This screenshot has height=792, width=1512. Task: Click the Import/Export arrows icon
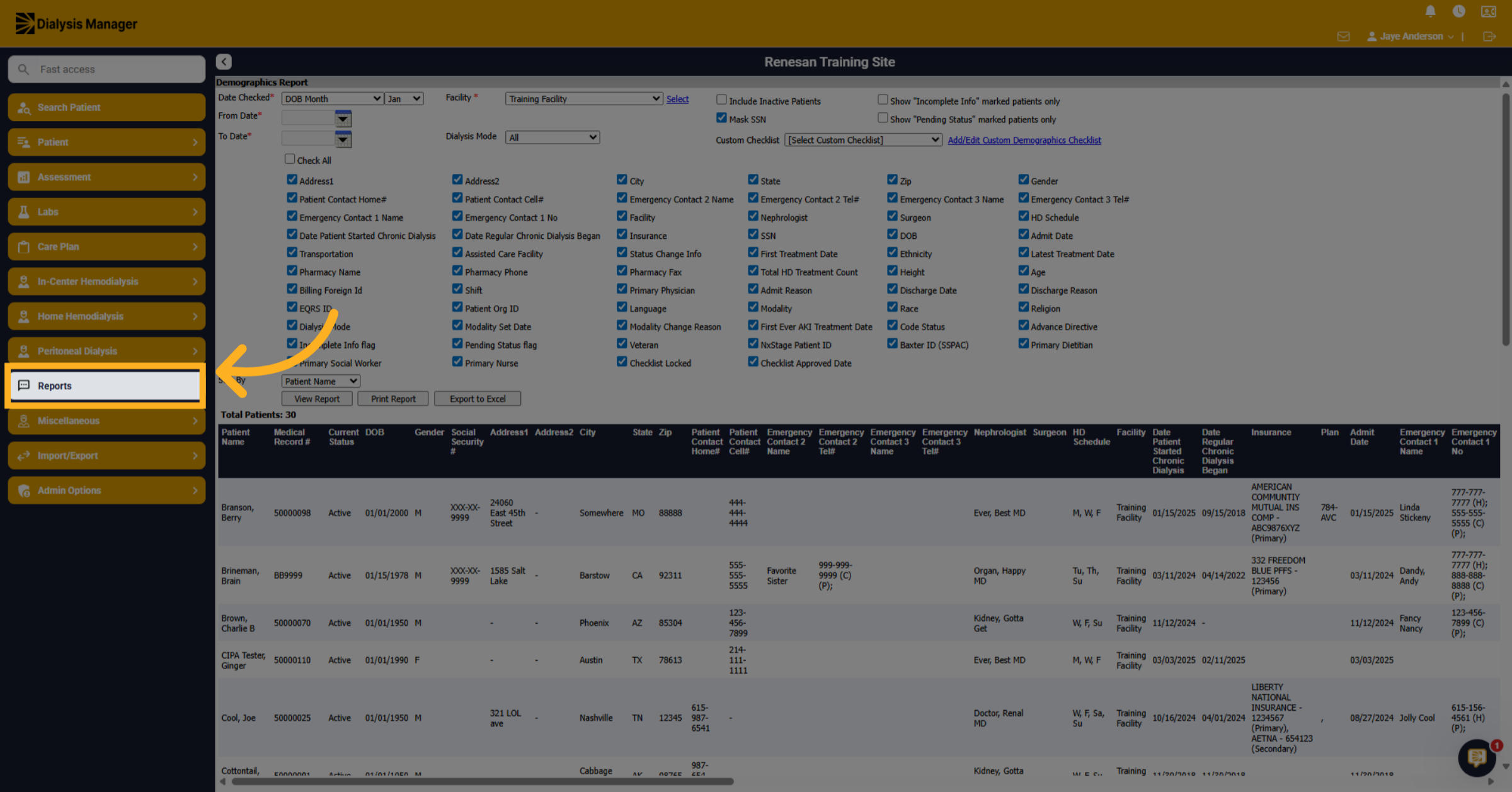(x=24, y=456)
